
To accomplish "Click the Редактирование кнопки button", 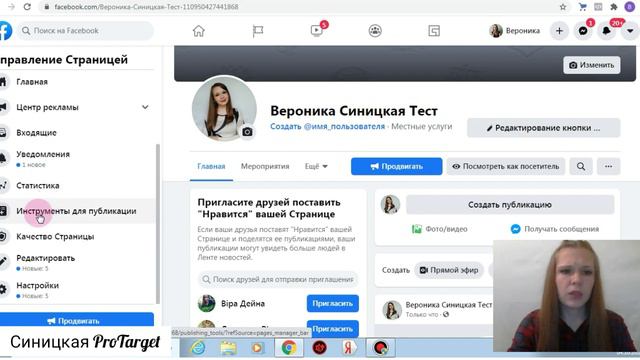I will pyautogui.click(x=544, y=128).
